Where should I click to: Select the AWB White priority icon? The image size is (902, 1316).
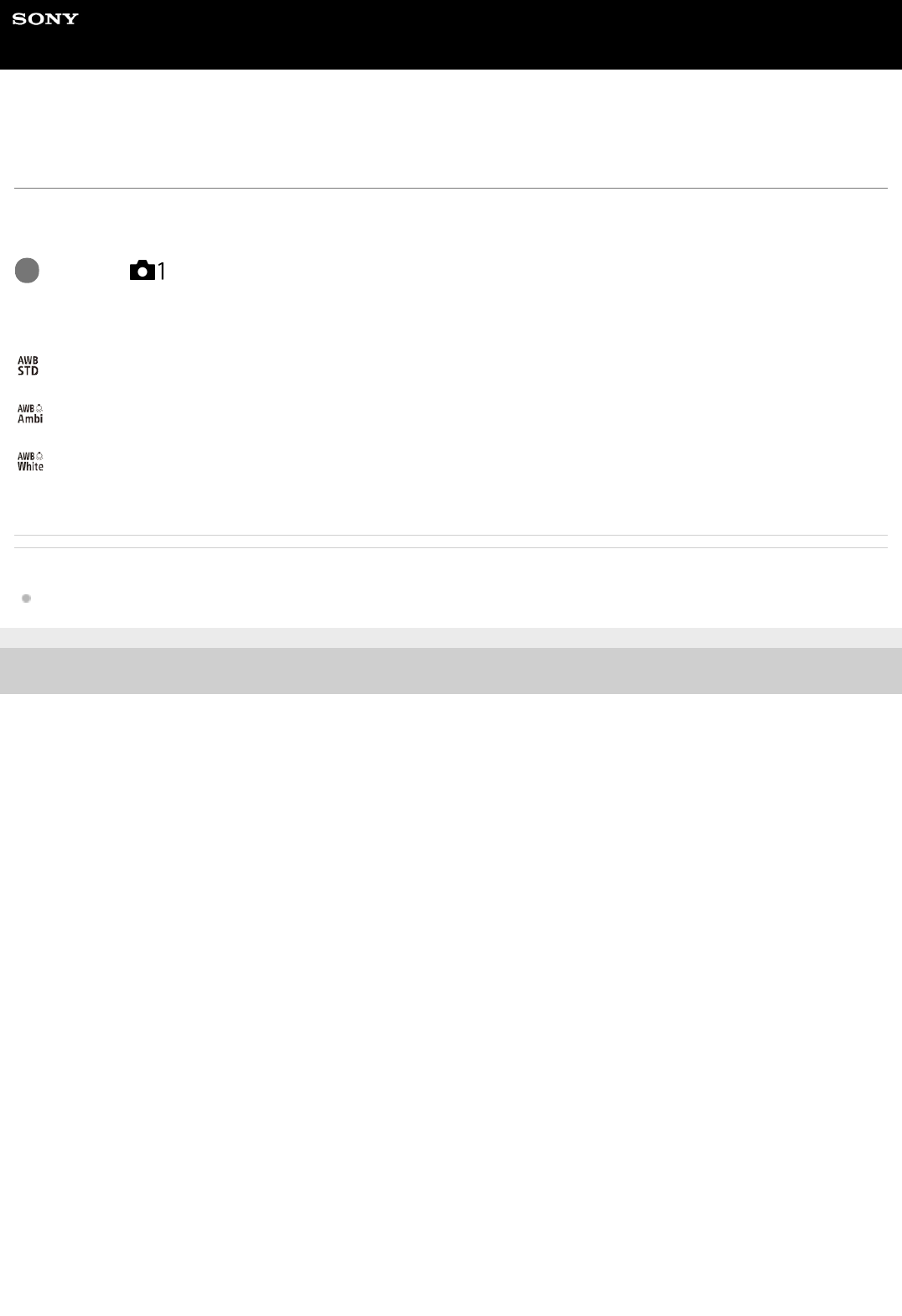[30, 462]
